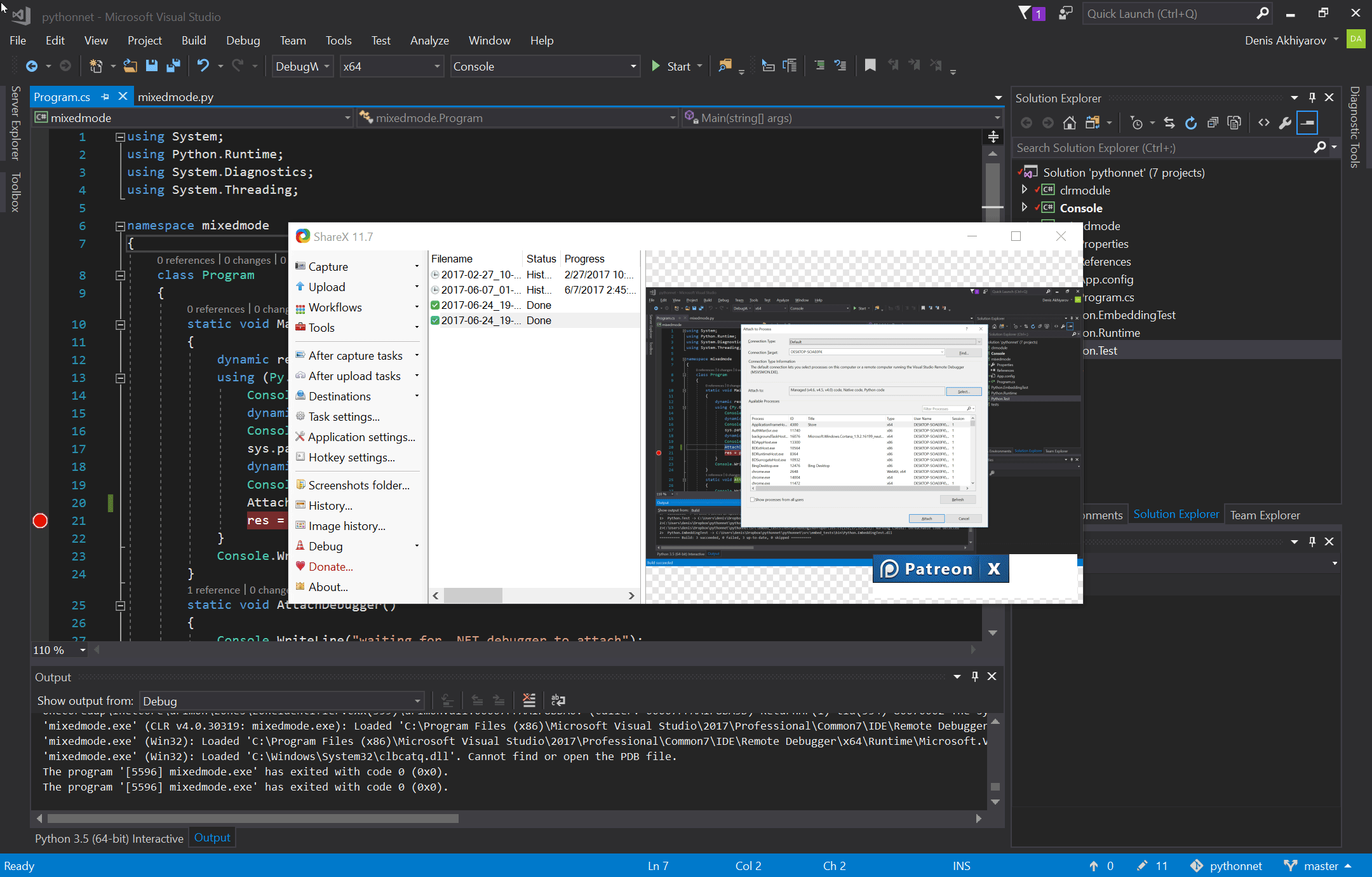Viewport: 1372px width, 877px height.
Task: Click the Save All toolbar icon
Action: point(173,66)
